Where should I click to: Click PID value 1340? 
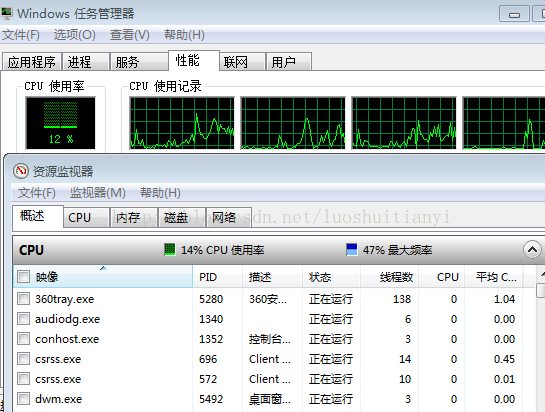(x=211, y=319)
